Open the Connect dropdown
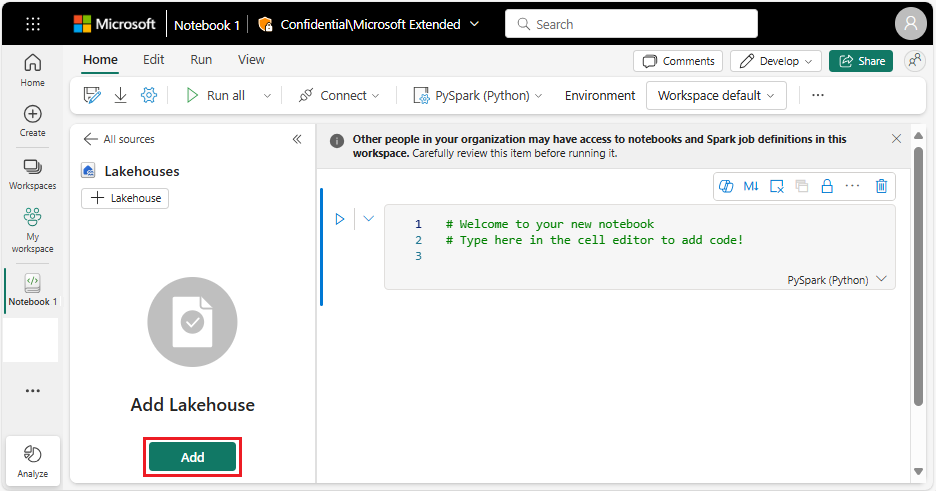This screenshot has height=491, width=936. click(x=338, y=95)
